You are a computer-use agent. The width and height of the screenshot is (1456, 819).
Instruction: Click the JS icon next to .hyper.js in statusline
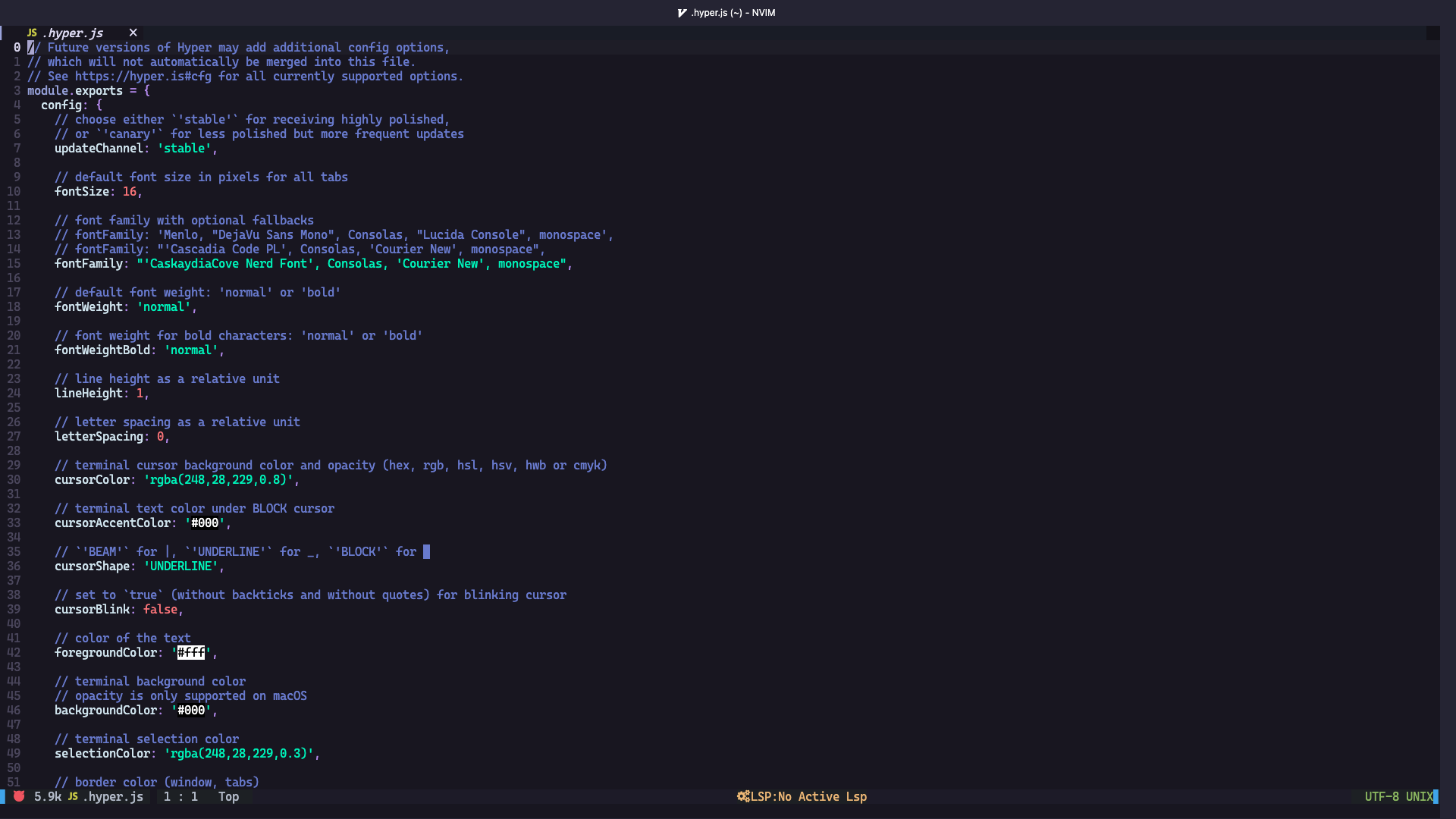tap(73, 797)
